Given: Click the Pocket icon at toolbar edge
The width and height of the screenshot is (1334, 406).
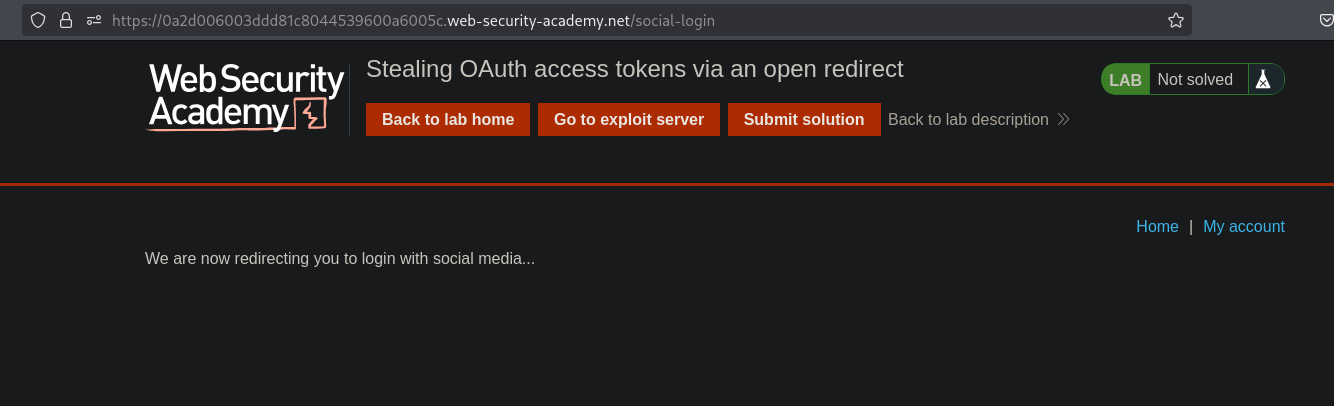Looking at the screenshot, I should [1325, 20].
